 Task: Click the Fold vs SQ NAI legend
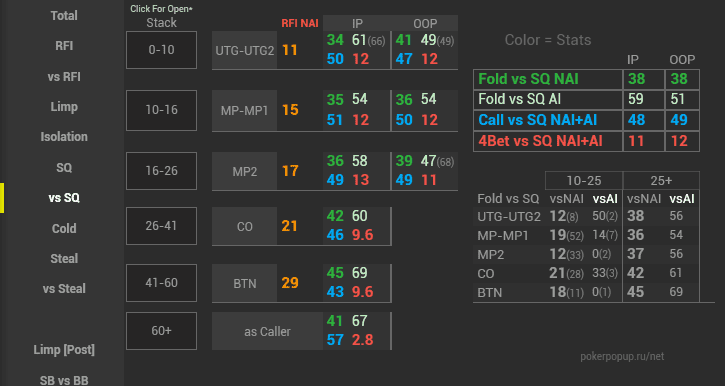(x=528, y=79)
